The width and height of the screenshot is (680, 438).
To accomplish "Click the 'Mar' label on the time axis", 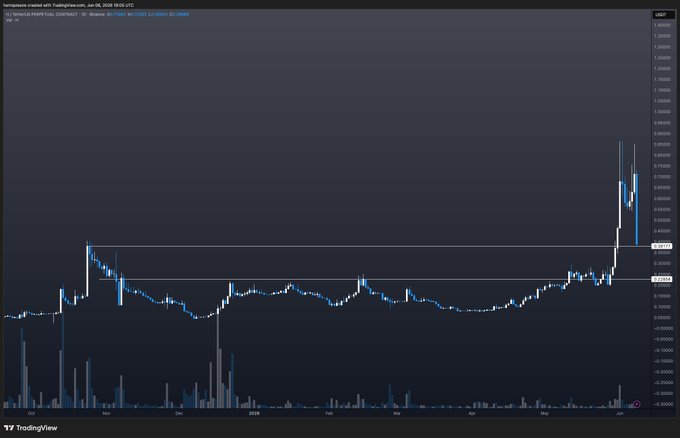I will (396, 413).
